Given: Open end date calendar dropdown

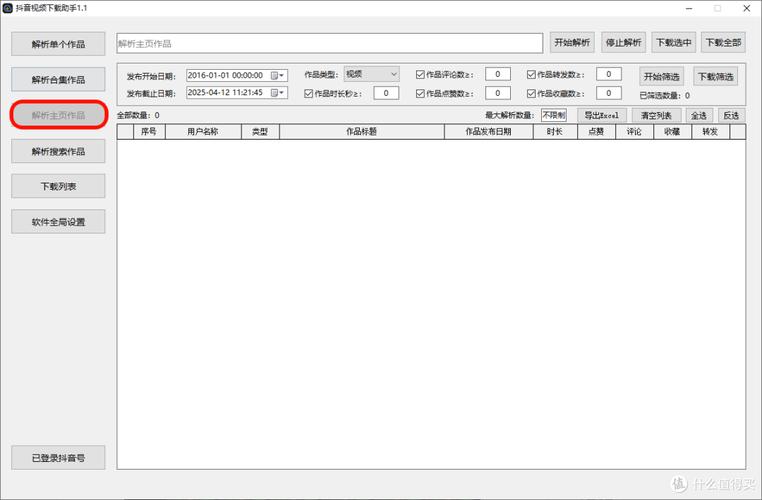Looking at the screenshot, I should (x=277, y=92).
